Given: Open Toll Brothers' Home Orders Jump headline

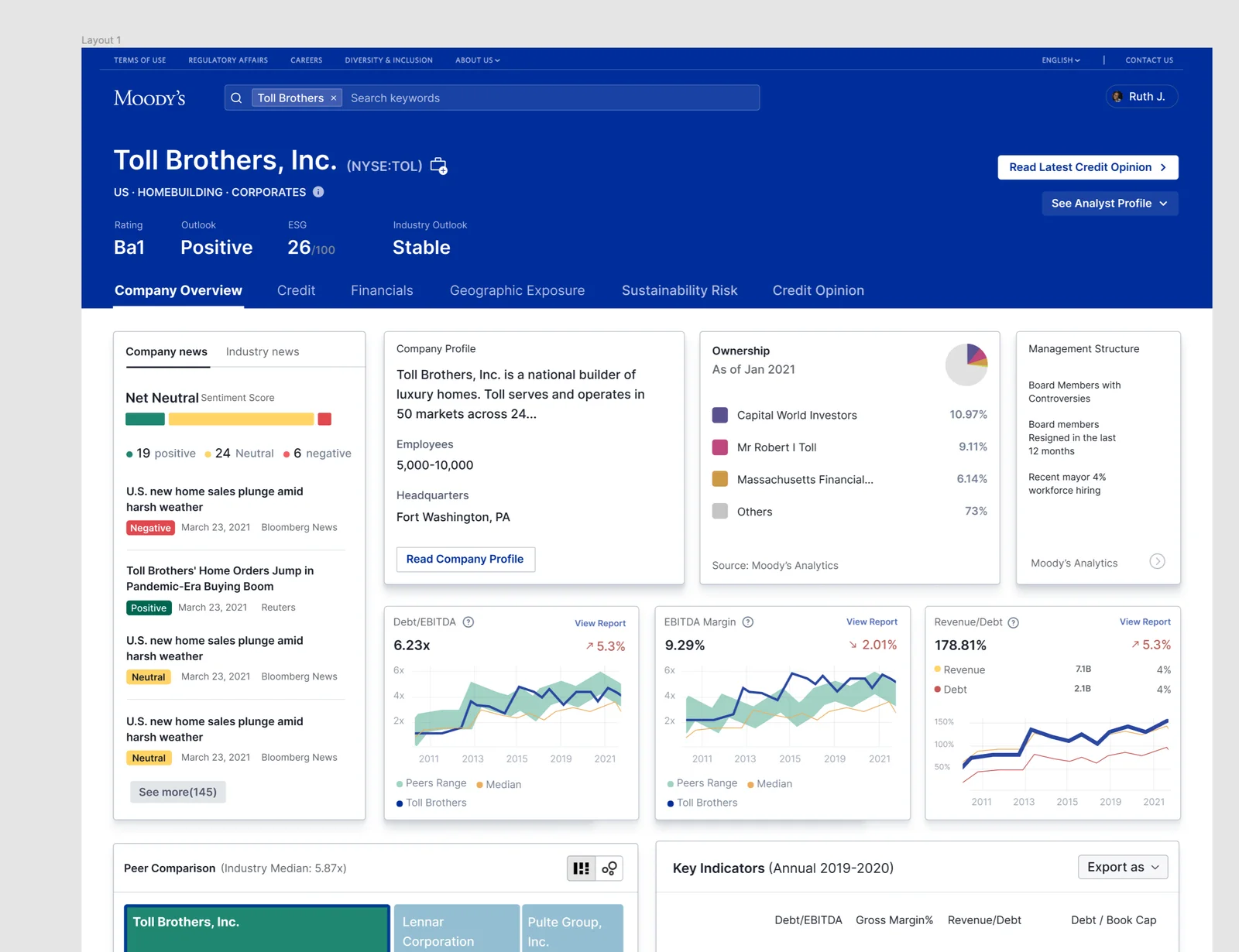Looking at the screenshot, I should pos(220,578).
